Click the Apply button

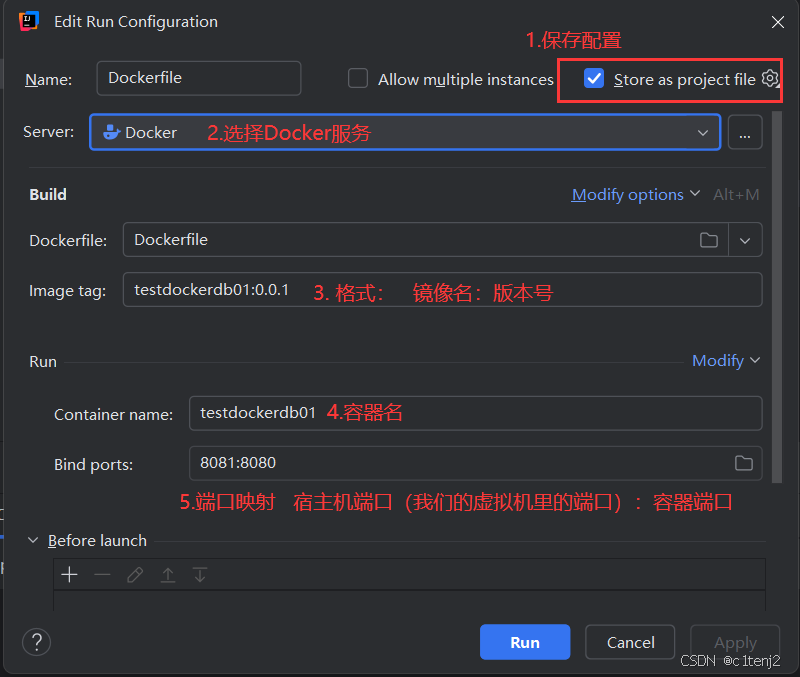click(735, 642)
